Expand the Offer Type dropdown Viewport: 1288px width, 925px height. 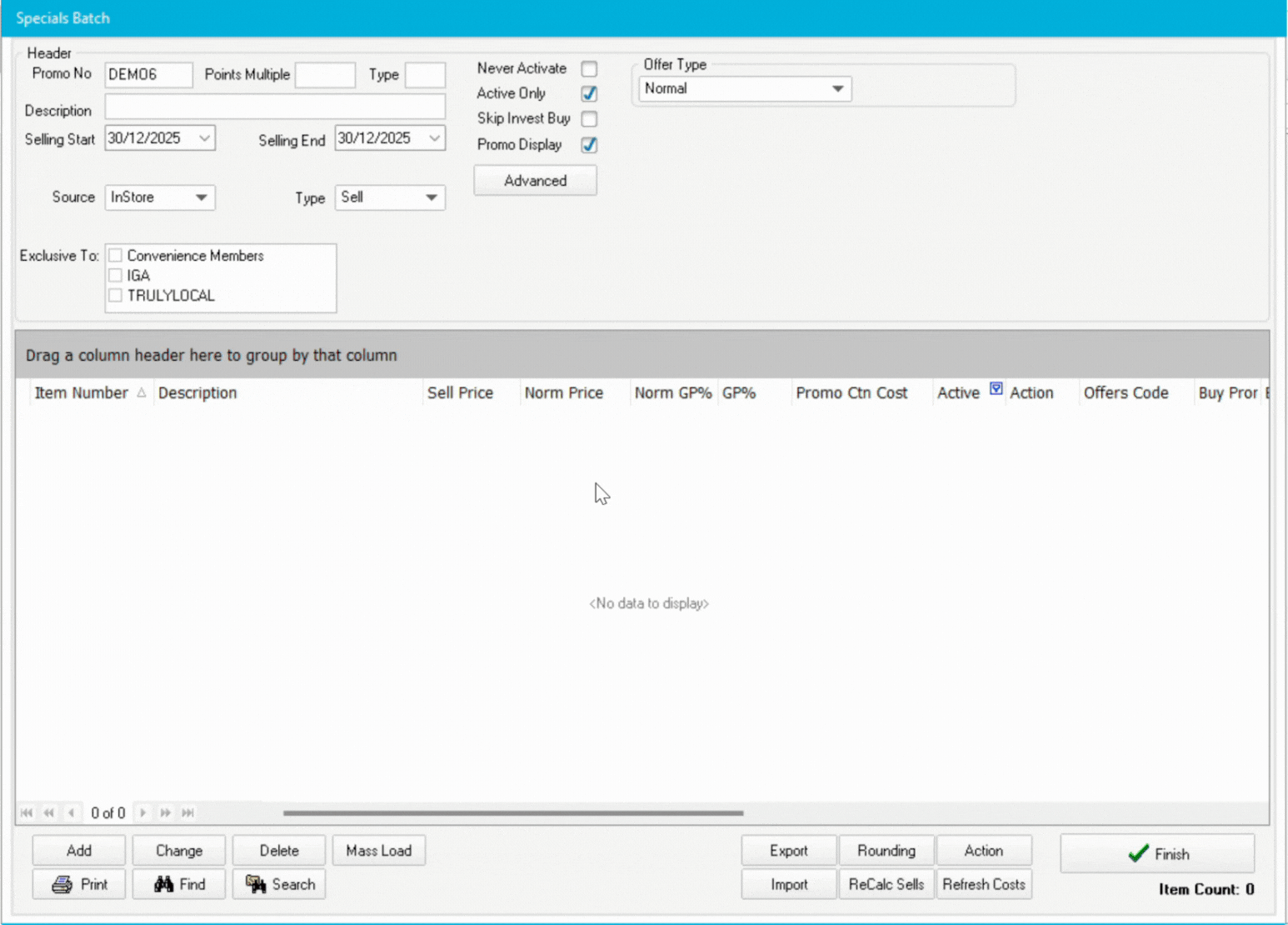pyautogui.click(x=837, y=89)
